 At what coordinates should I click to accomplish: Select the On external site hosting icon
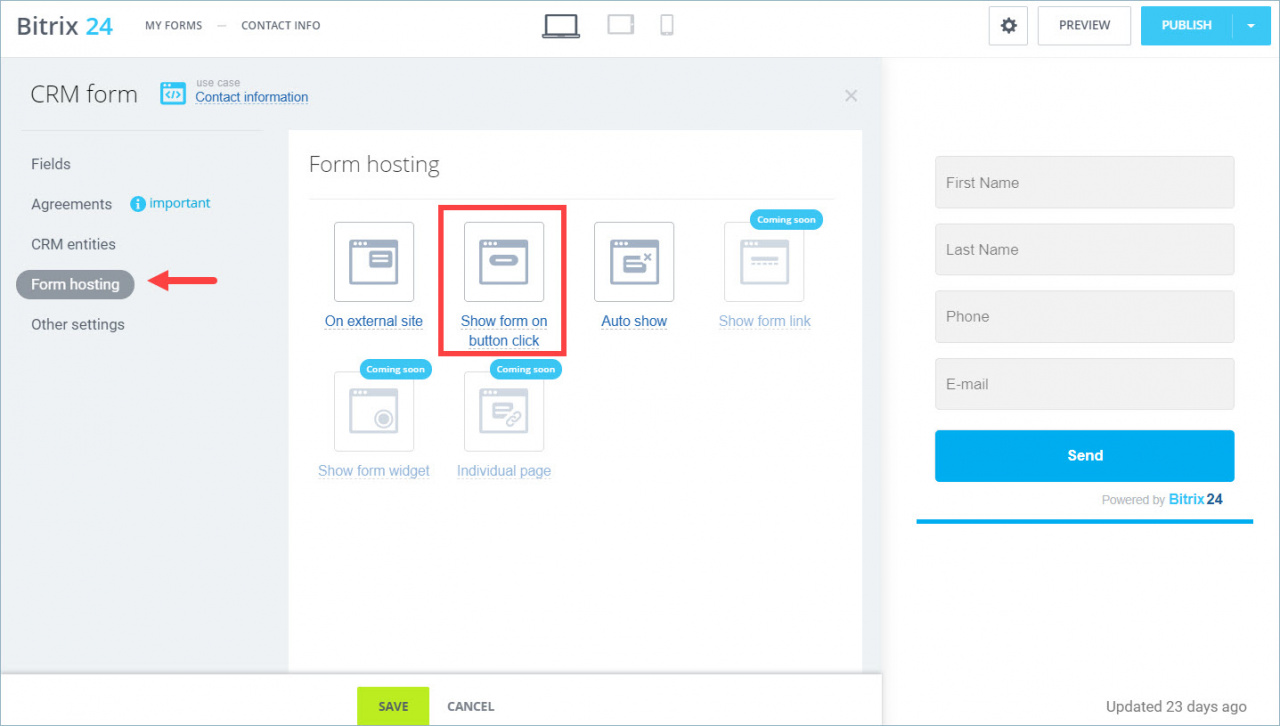[374, 262]
